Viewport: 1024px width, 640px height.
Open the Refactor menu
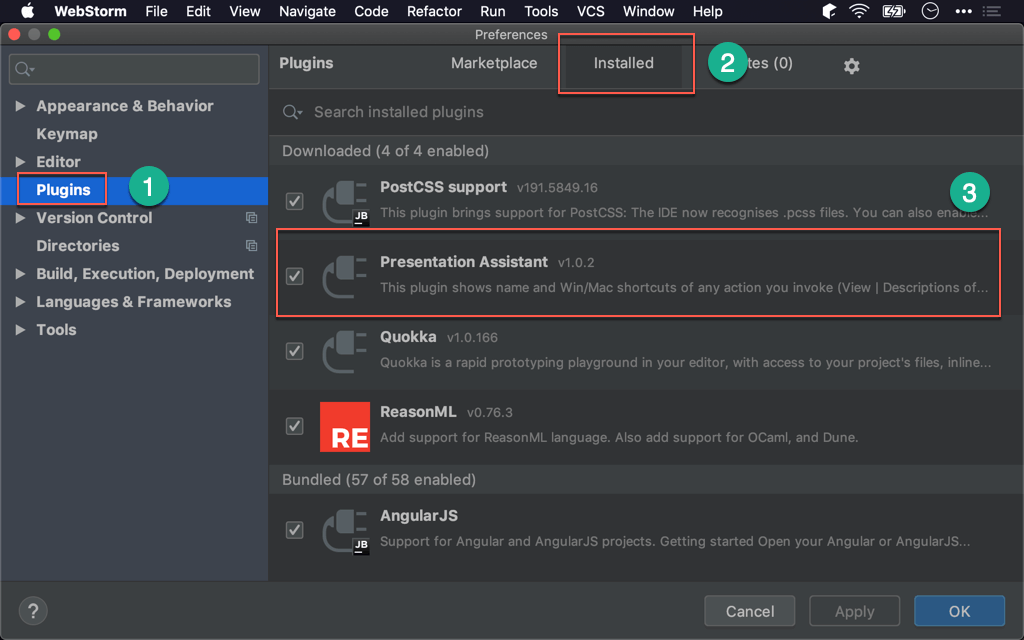[x=434, y=12]
